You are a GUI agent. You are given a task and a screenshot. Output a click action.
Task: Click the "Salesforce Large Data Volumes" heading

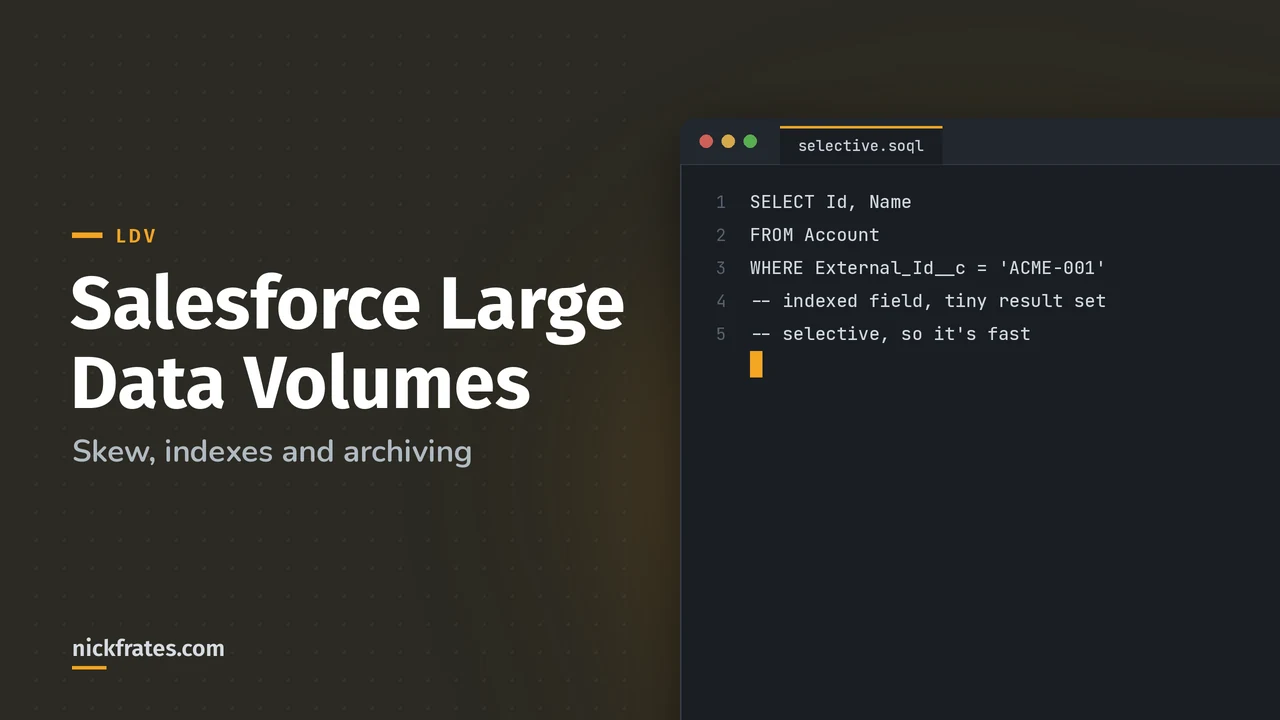(348, 343)
